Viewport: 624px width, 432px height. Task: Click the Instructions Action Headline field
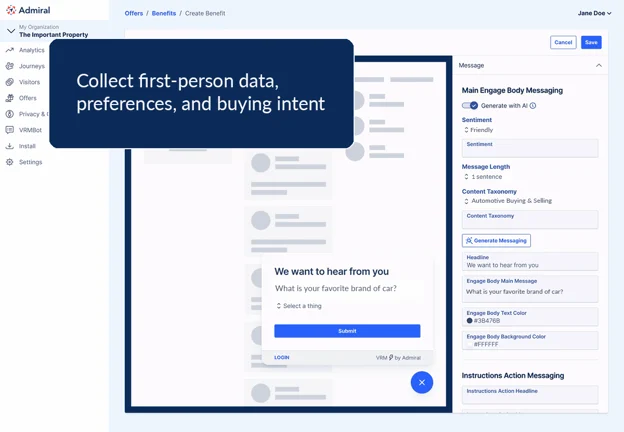[530, 395]
